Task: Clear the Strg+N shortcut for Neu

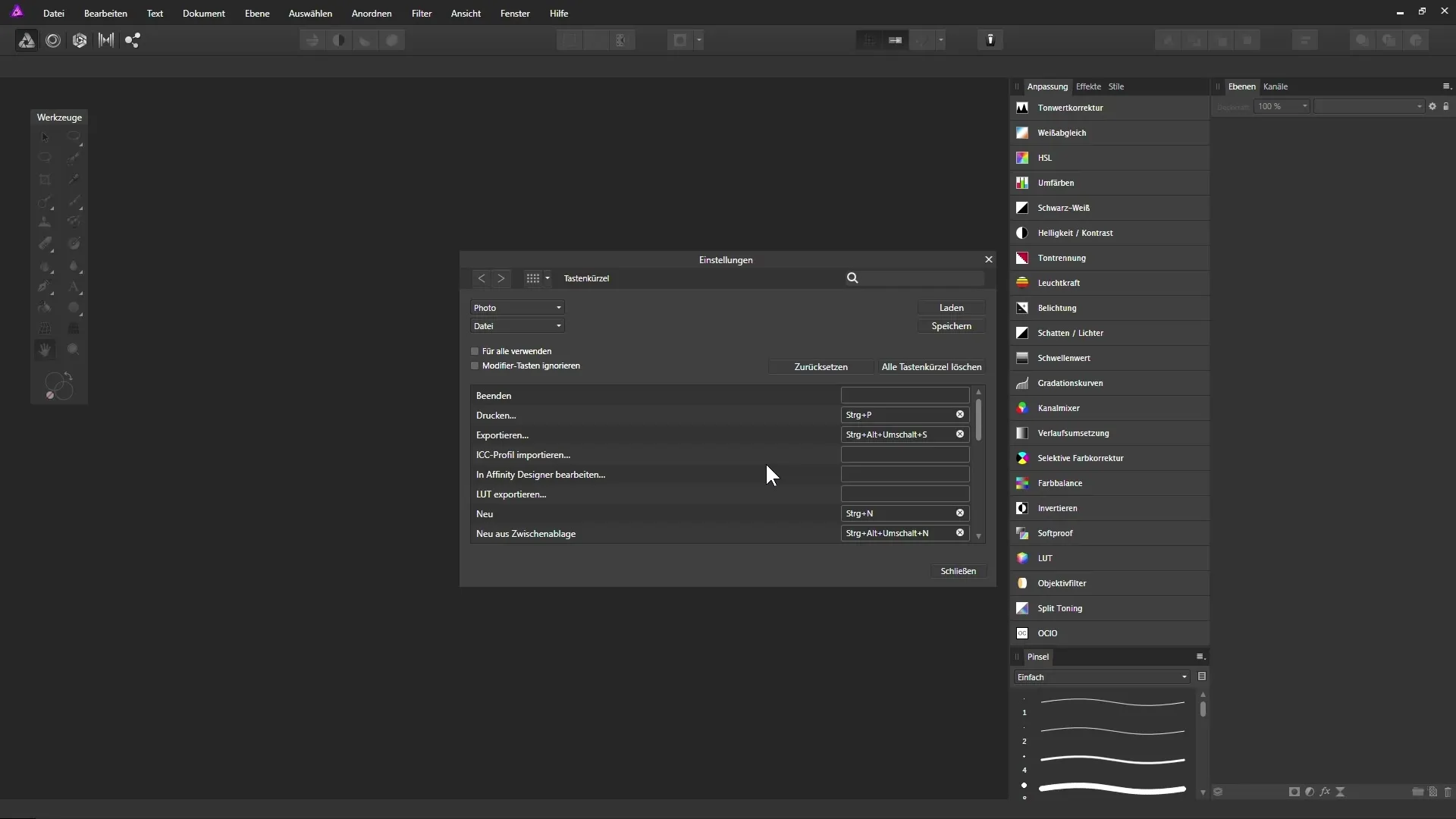Action: 960,513
